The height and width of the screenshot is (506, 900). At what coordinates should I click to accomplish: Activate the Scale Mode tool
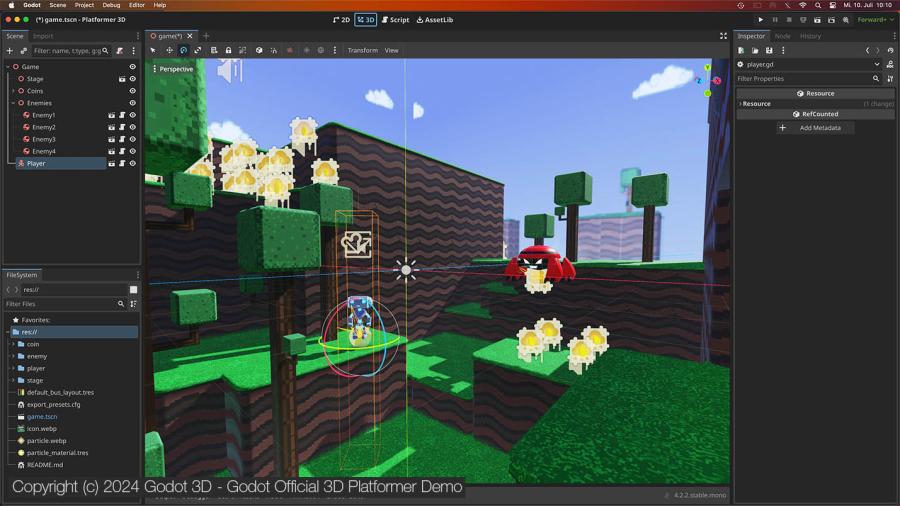(198, 50)
